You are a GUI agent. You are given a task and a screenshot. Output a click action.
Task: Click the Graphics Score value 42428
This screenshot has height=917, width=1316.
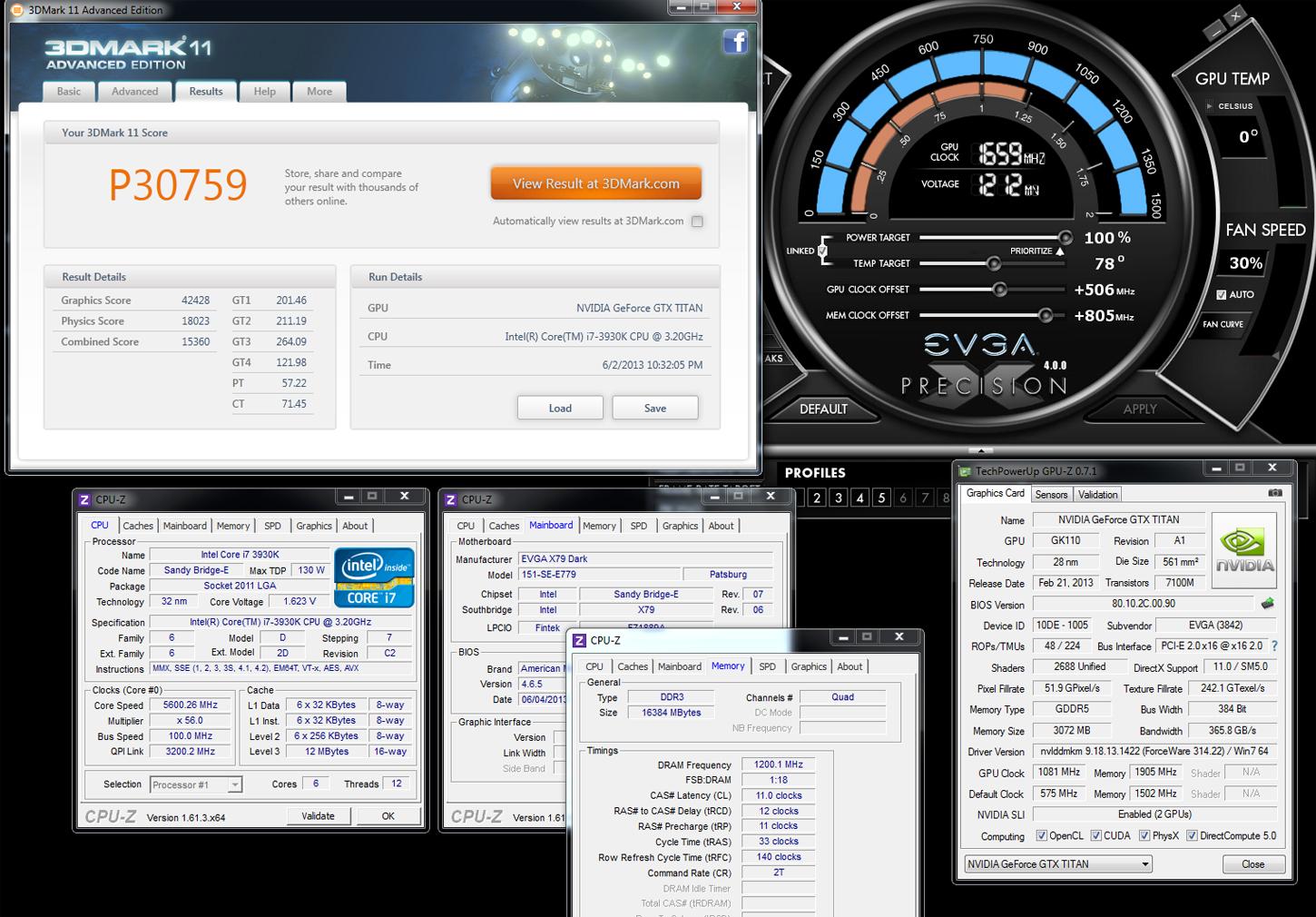(x=195, y=301)
